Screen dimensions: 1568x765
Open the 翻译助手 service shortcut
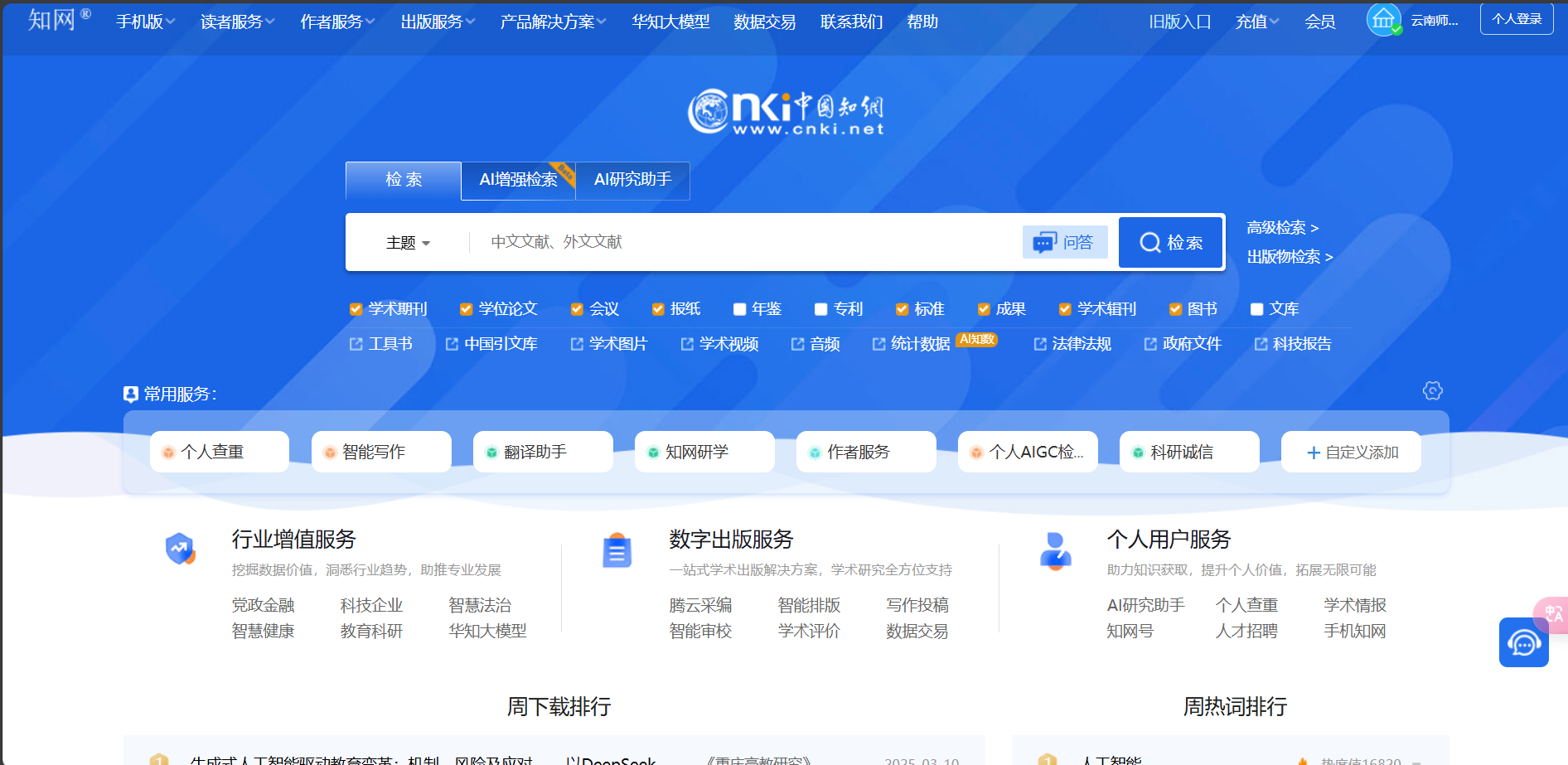click(543, 452)
